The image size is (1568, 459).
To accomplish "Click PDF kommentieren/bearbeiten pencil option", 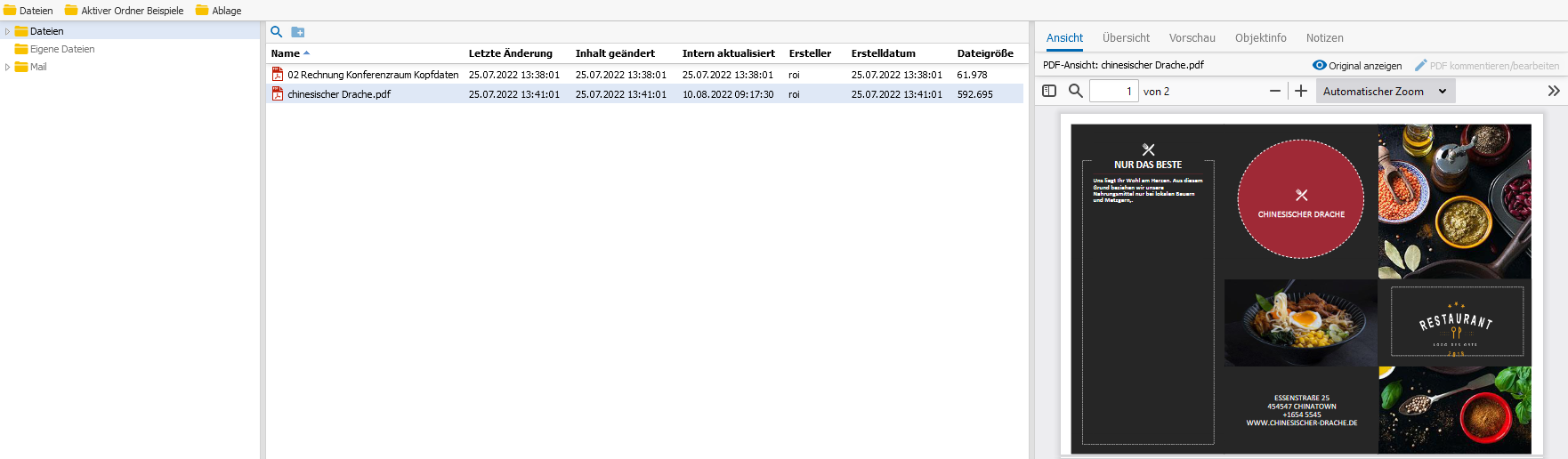I will point(1487,66).
